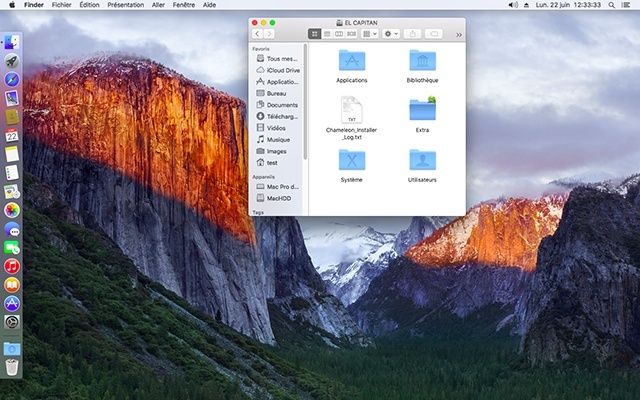Switch Finder to list view

click(327, 34)
